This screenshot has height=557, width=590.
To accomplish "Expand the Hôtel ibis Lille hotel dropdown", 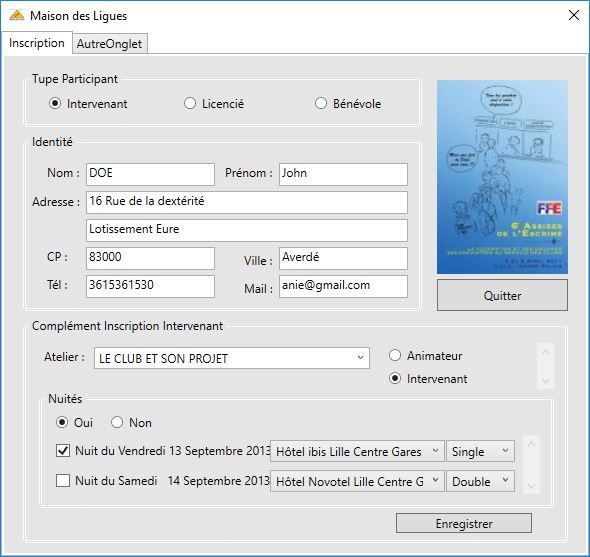I will pos(357,451).
